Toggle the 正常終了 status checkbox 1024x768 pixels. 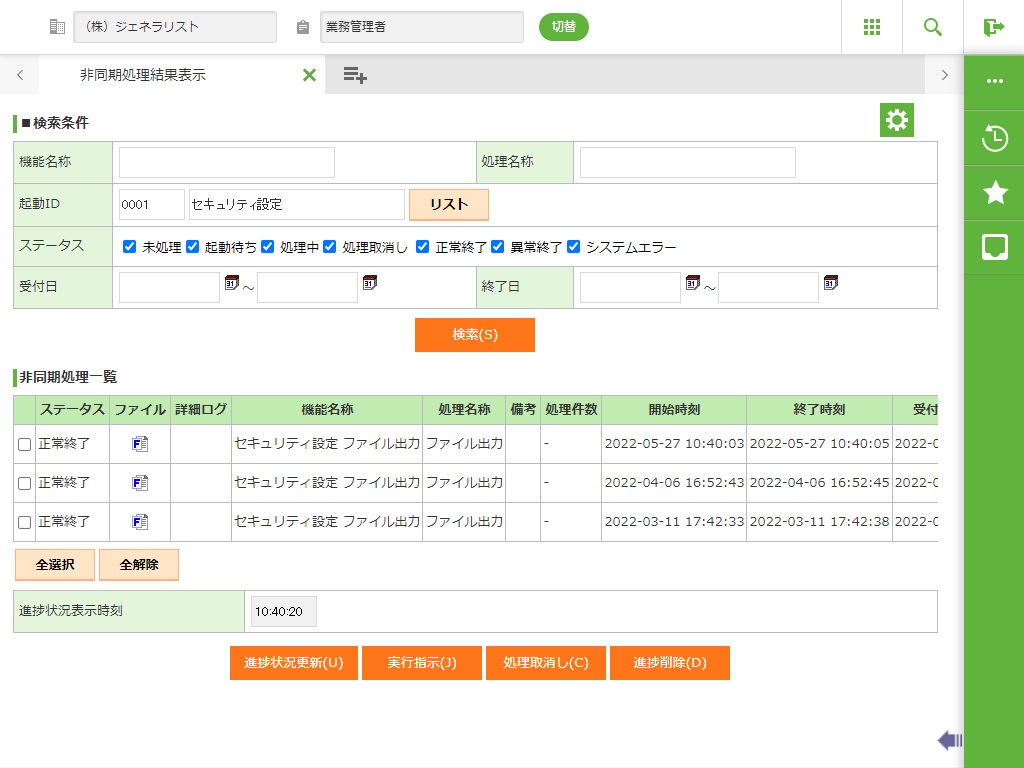point(422,247)
